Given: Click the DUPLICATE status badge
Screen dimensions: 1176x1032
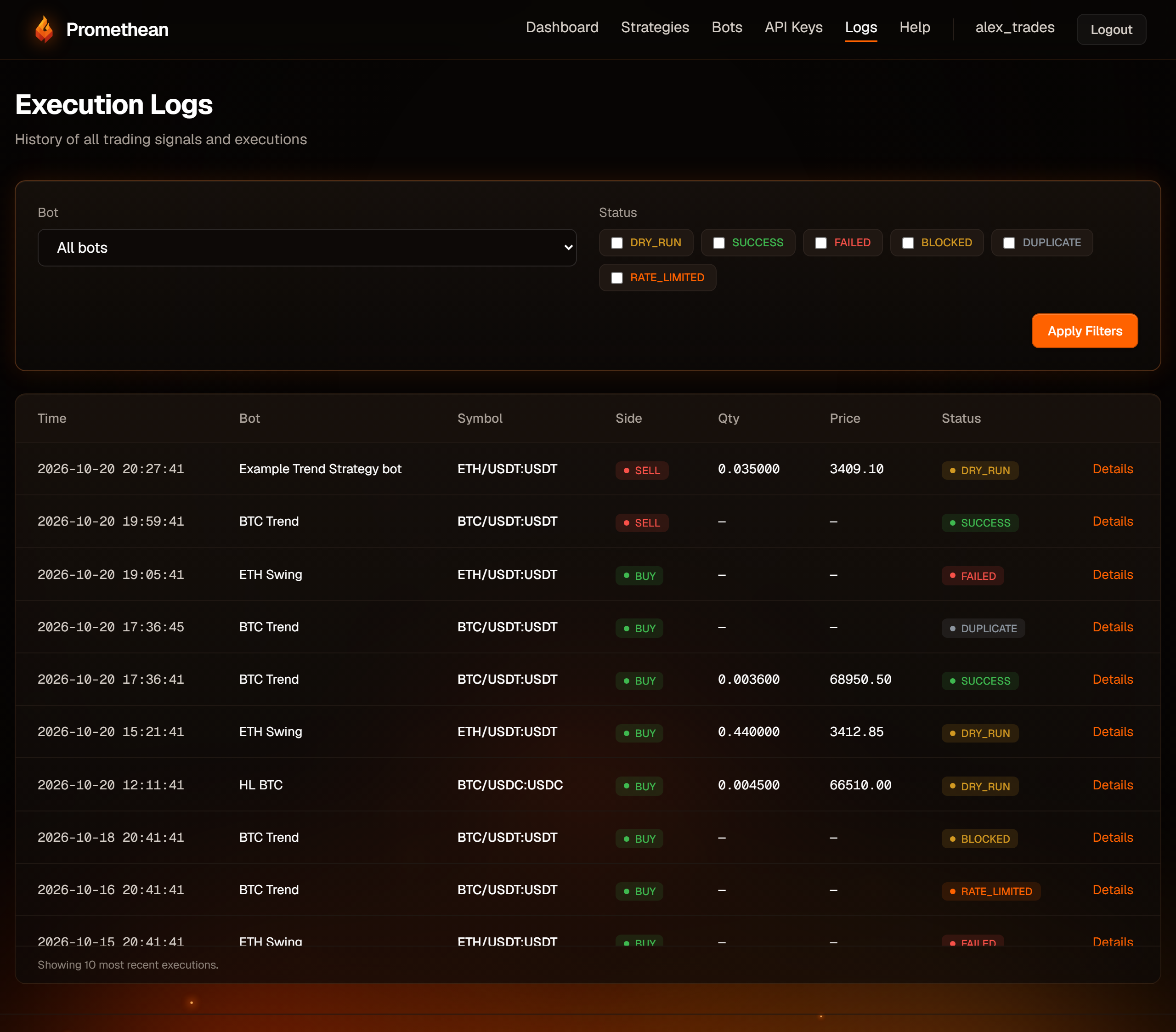Looking at the screenshot, I should pyautogui.click(x=983, y=628).
